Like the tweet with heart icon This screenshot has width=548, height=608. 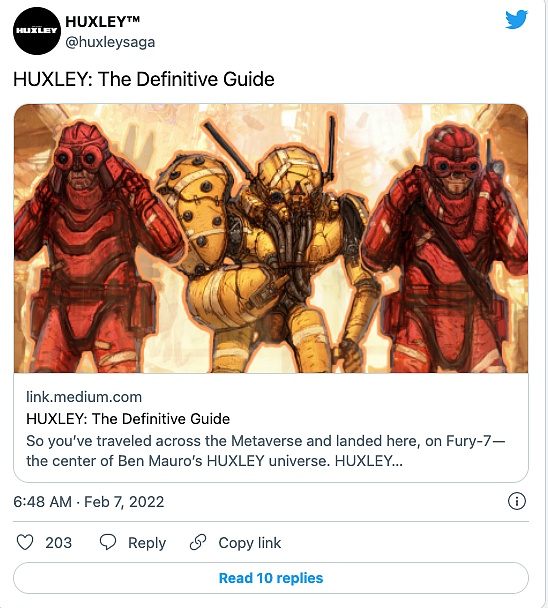tap(25, 542)
